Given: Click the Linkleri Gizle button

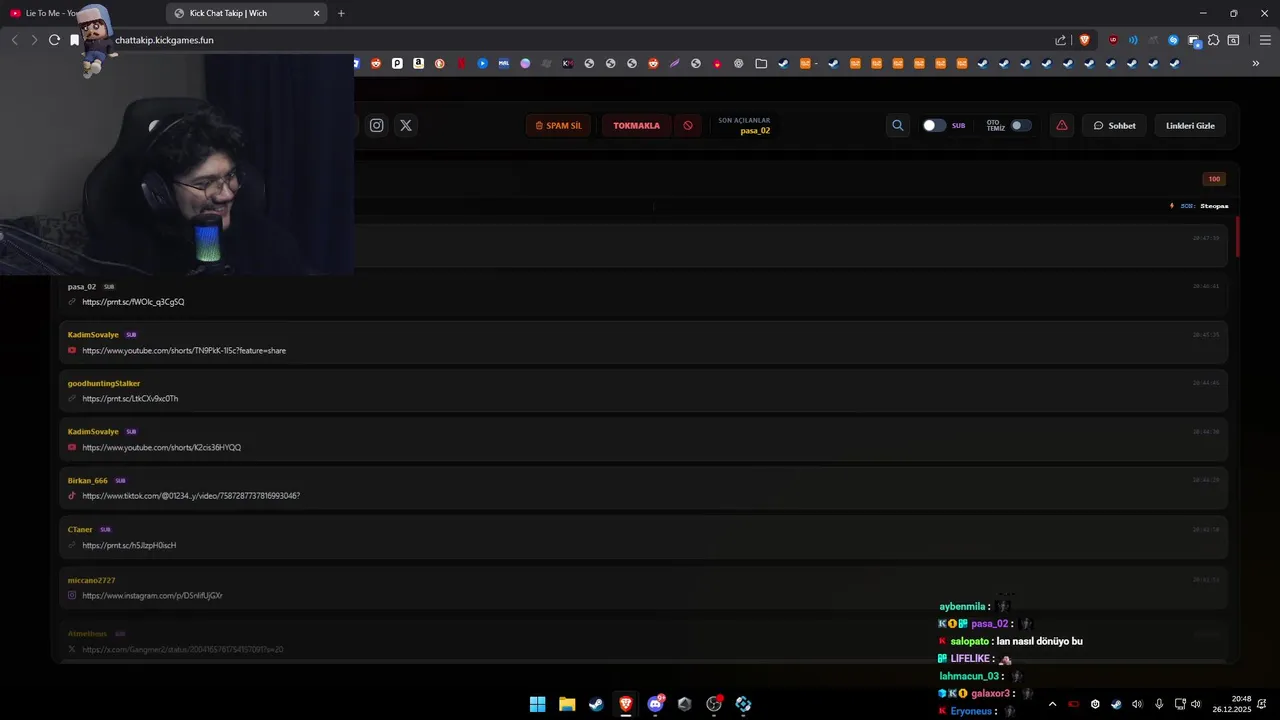Looking at the screenshot, I should [1190, 126].
